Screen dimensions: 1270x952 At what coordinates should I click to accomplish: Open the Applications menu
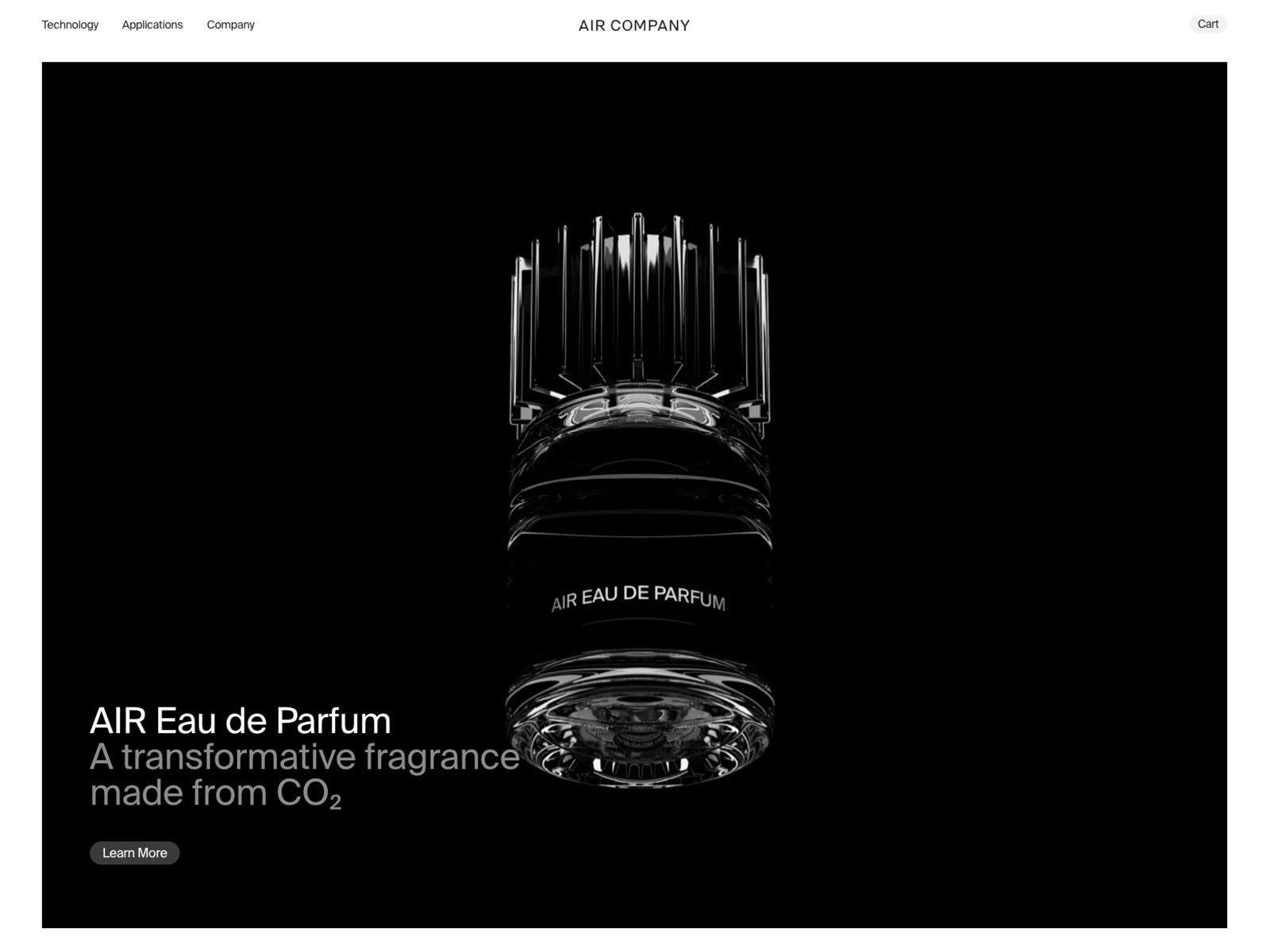click(x=152, y=25)
